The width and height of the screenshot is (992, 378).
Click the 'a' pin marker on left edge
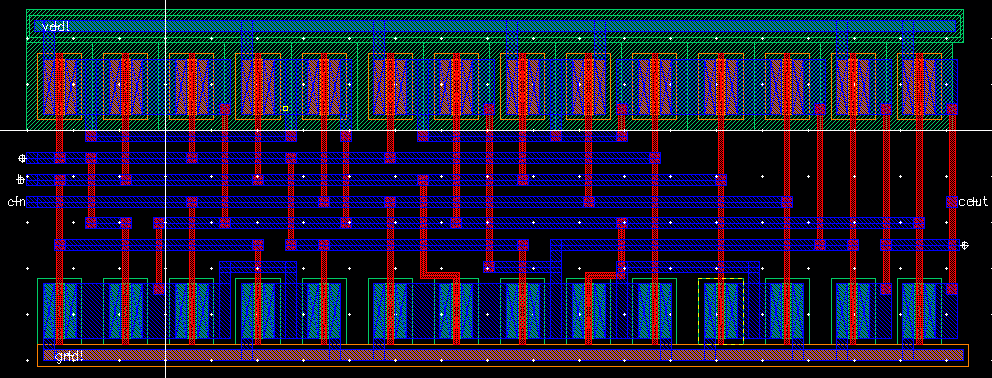point(22,158)
